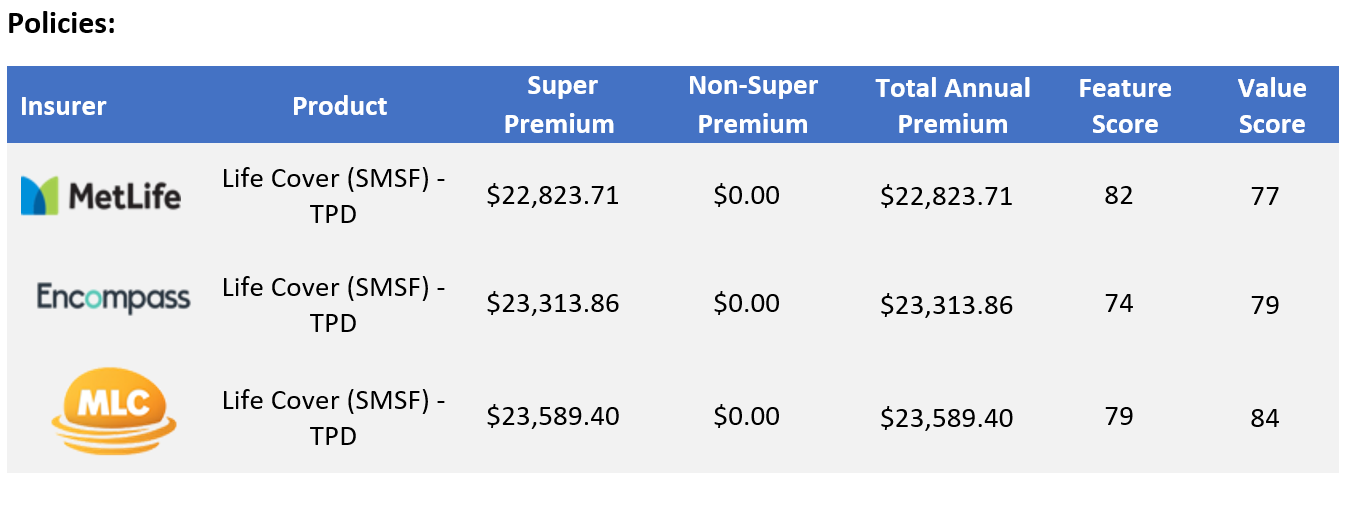Image resolution: width=1354 pixels, height=508 pixels.
Task: Click Encompass's Life Cover (SMSF) - TPD product
Action: click(334, 305)
